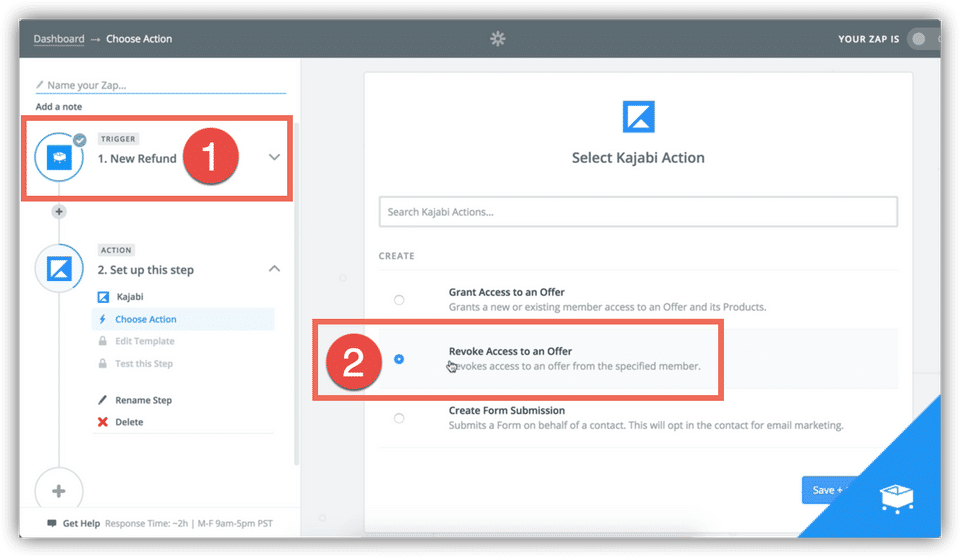Select Grant Access to an Offer radio
The height and width of the screenshot is (557, 960).
tap(399, 300)
